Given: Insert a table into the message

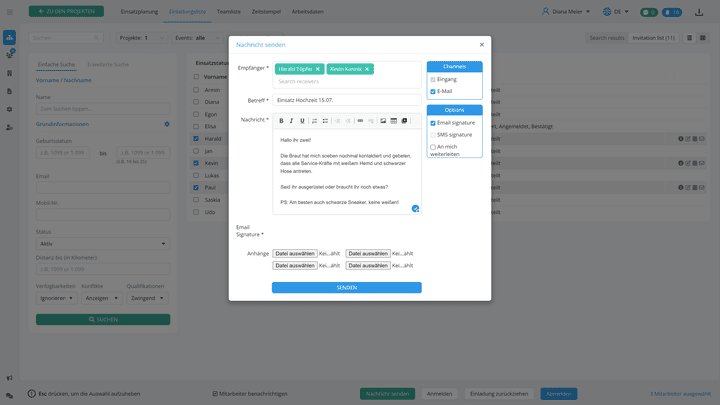Looking at the screenshot, I should pos(393,121).
